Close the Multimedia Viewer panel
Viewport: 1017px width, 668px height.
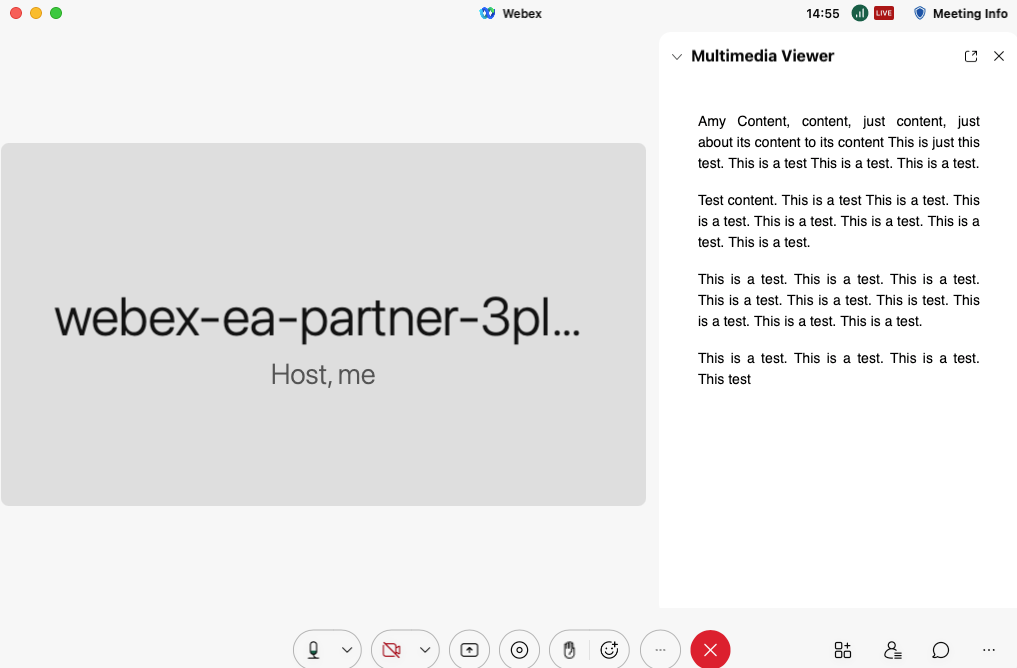click(999, 56)
